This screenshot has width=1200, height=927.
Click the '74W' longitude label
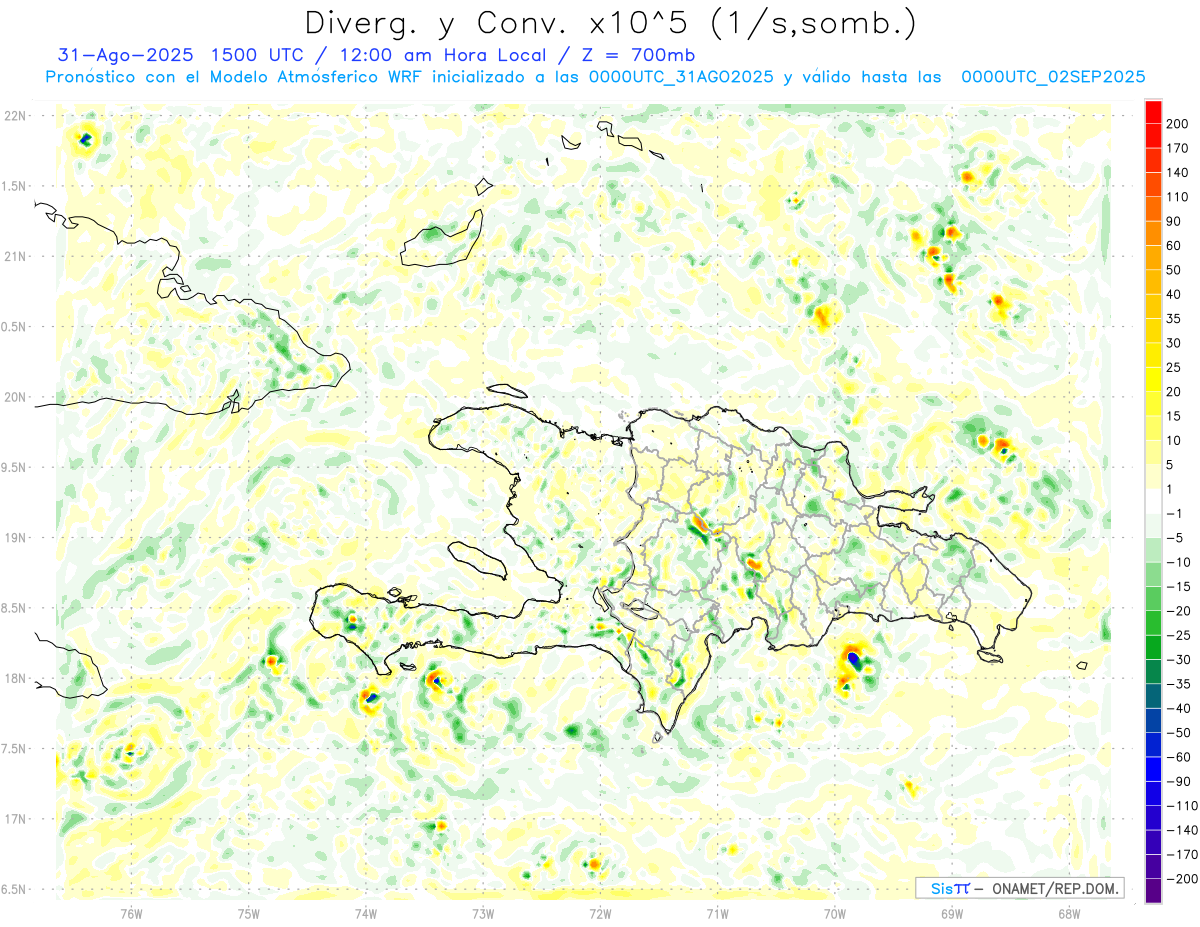coord(365,913)
